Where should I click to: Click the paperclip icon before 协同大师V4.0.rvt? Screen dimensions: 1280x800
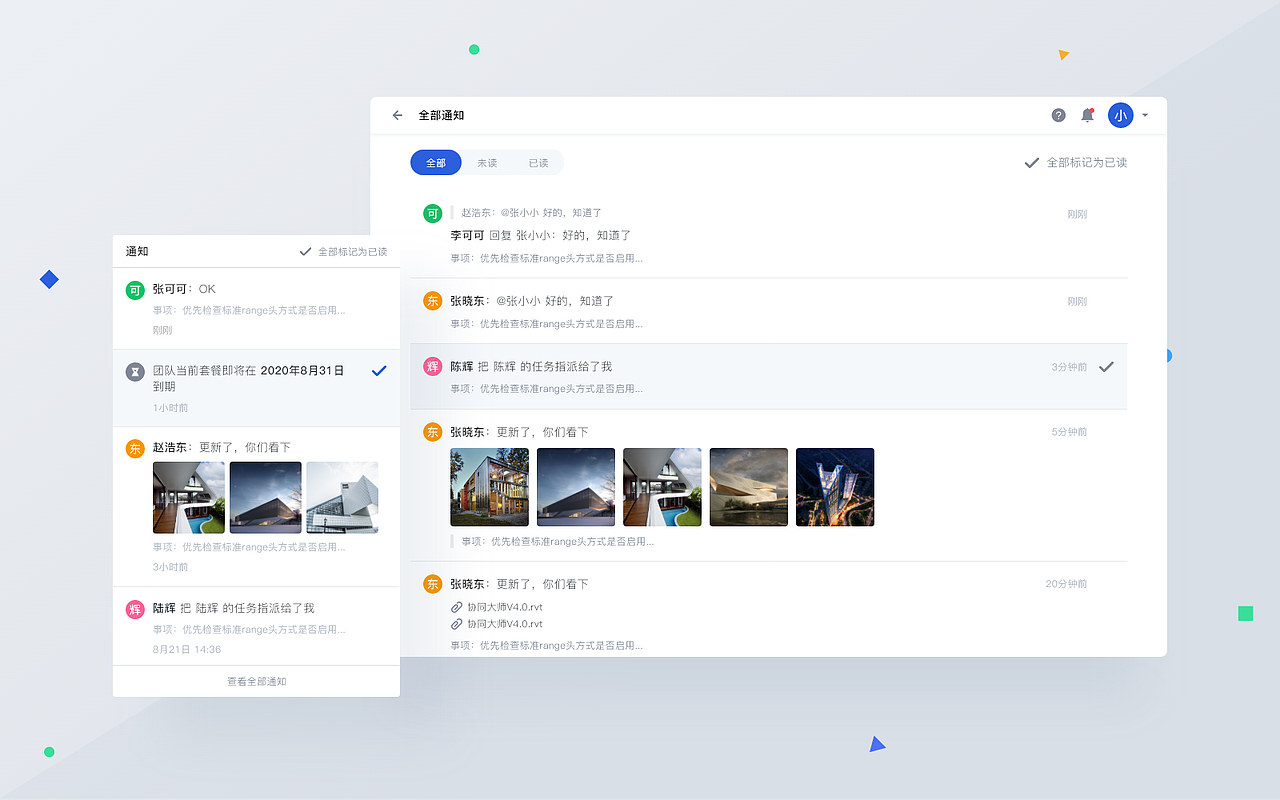click(x=454, y=607)
